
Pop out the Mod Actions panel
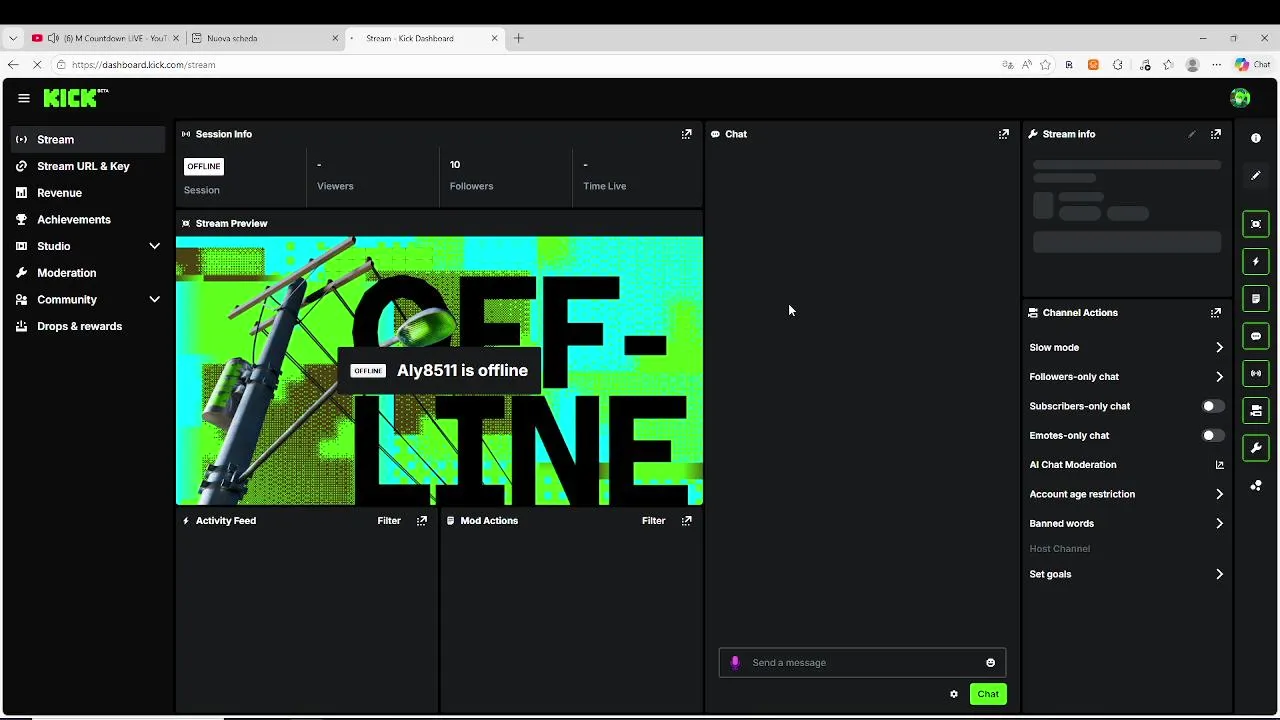click(686, 521)
